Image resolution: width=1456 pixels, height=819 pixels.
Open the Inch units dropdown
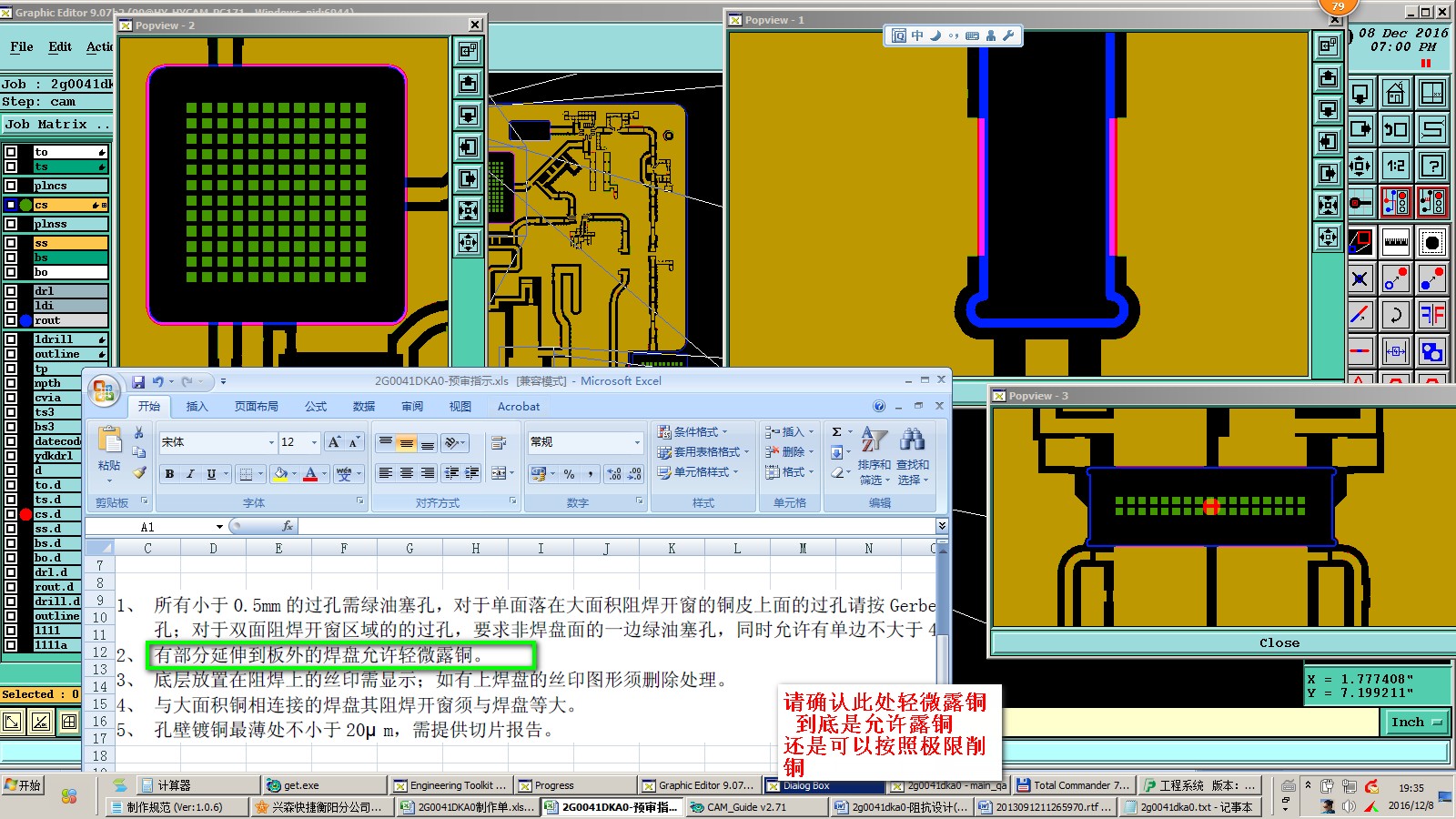pyautogui.click(x=1417, y=722)
